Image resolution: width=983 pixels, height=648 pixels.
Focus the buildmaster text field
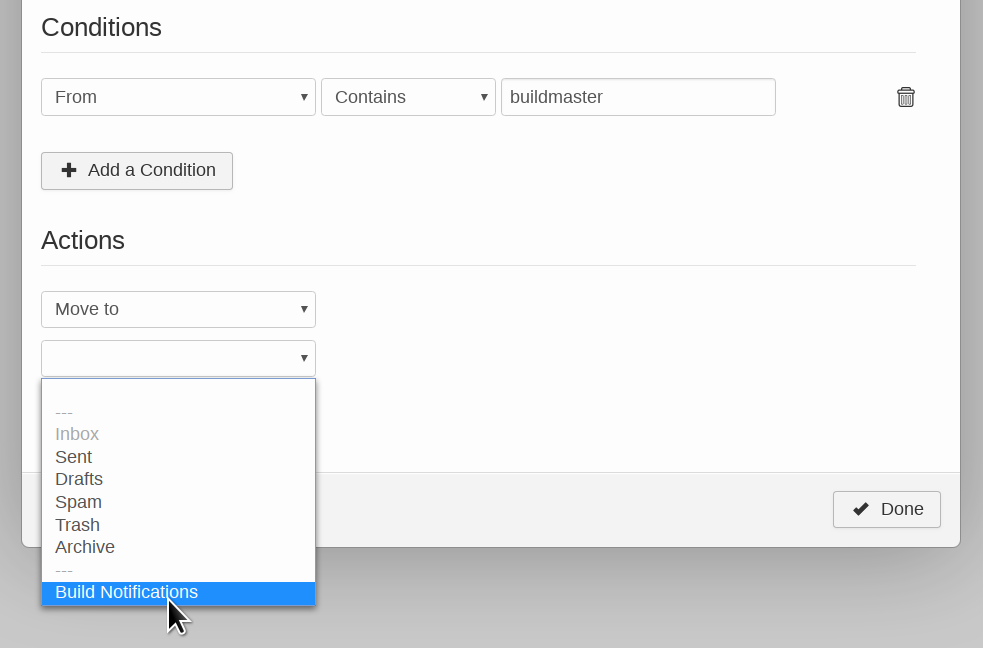click(x=638, y=97)
